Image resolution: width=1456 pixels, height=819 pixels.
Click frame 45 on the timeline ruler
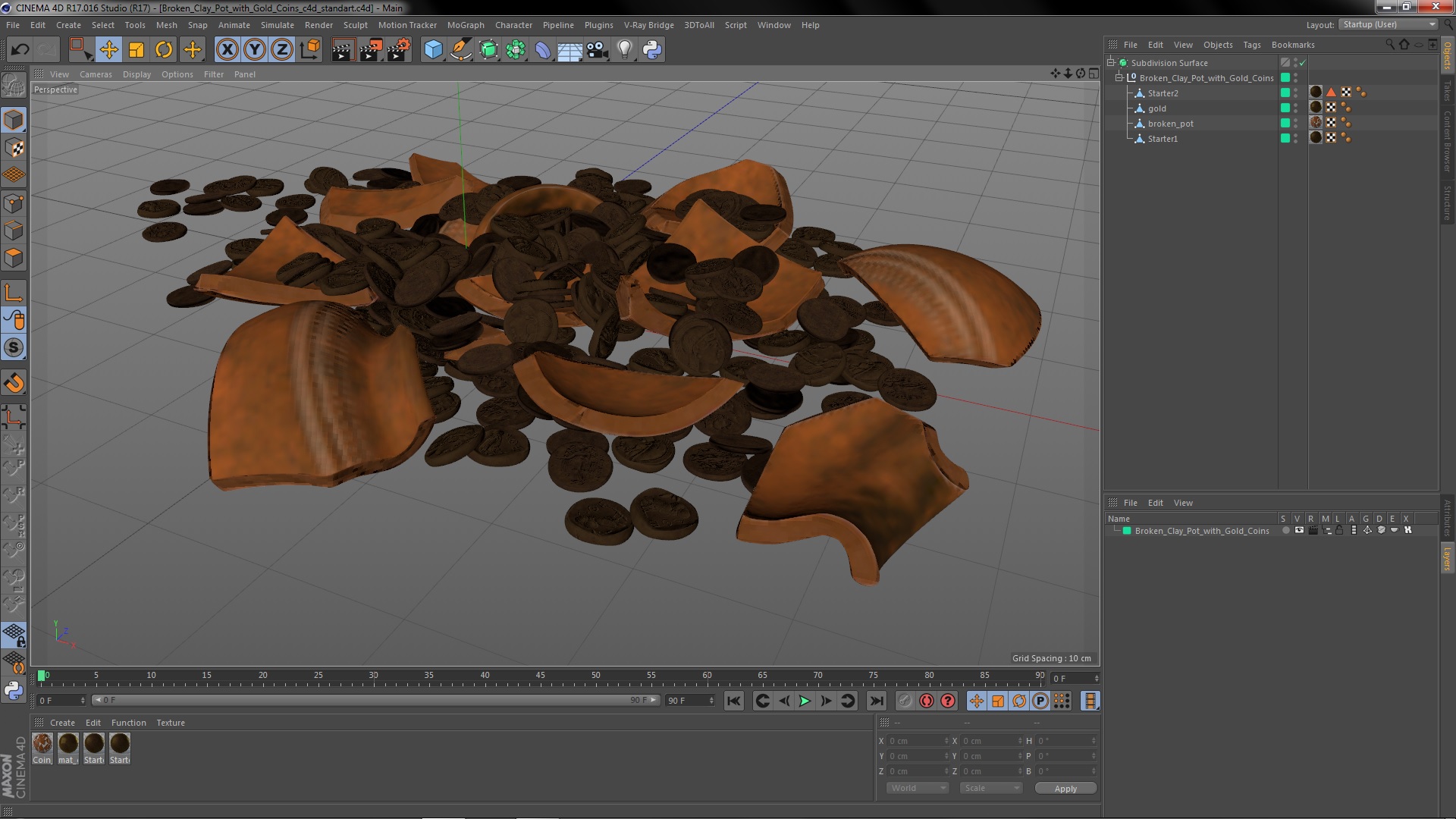(x=540, y=675)
